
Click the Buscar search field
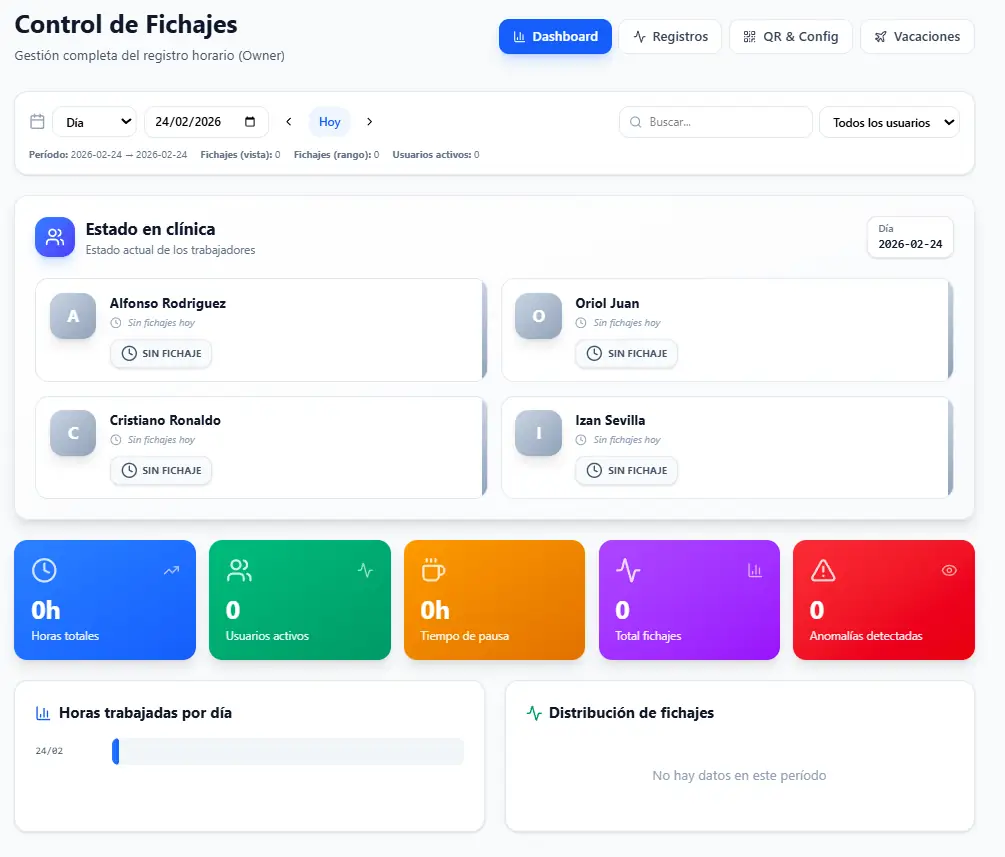click(x=716, y=122)
